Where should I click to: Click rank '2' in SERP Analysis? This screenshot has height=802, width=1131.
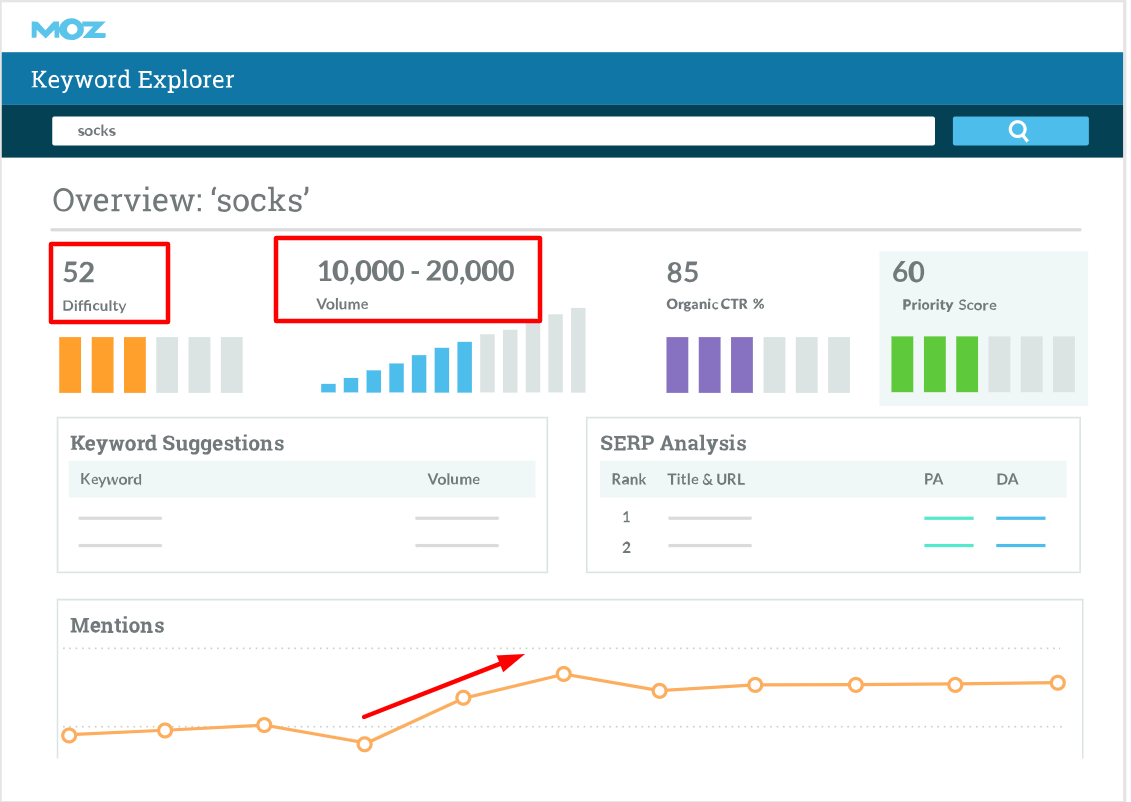pos(626,547)
